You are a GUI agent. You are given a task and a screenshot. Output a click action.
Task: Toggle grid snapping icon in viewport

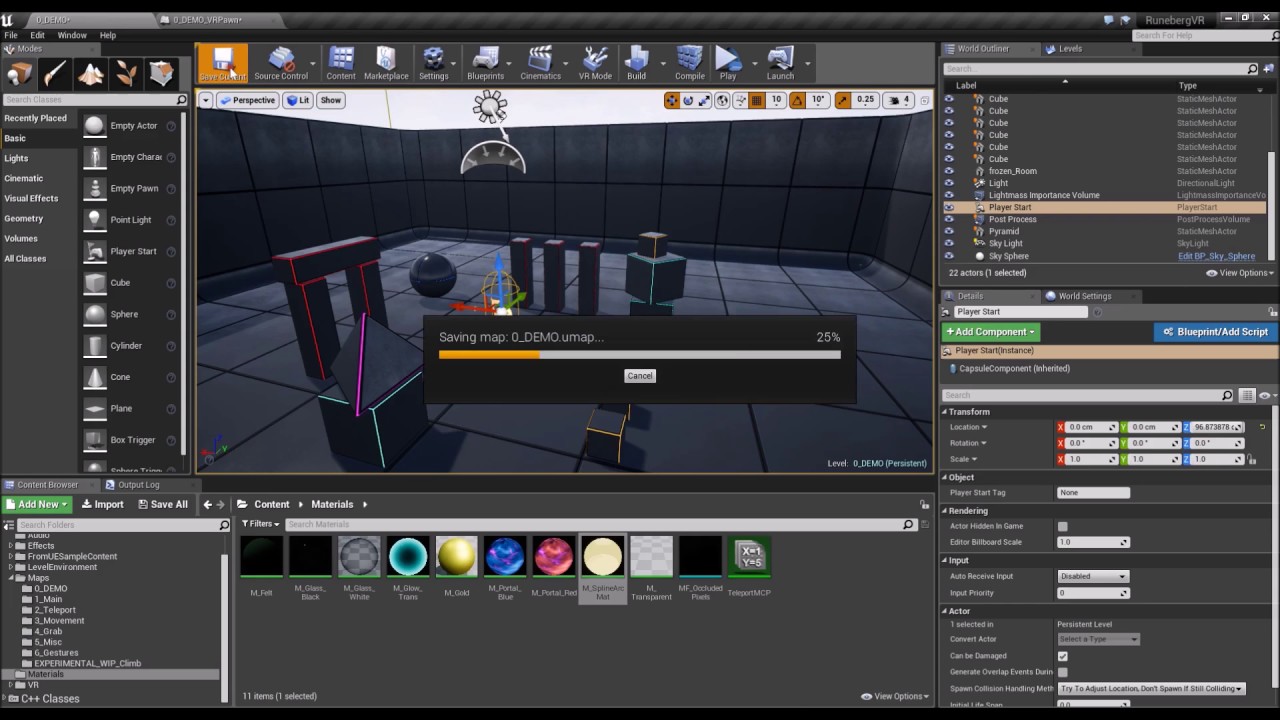[757, 100]
